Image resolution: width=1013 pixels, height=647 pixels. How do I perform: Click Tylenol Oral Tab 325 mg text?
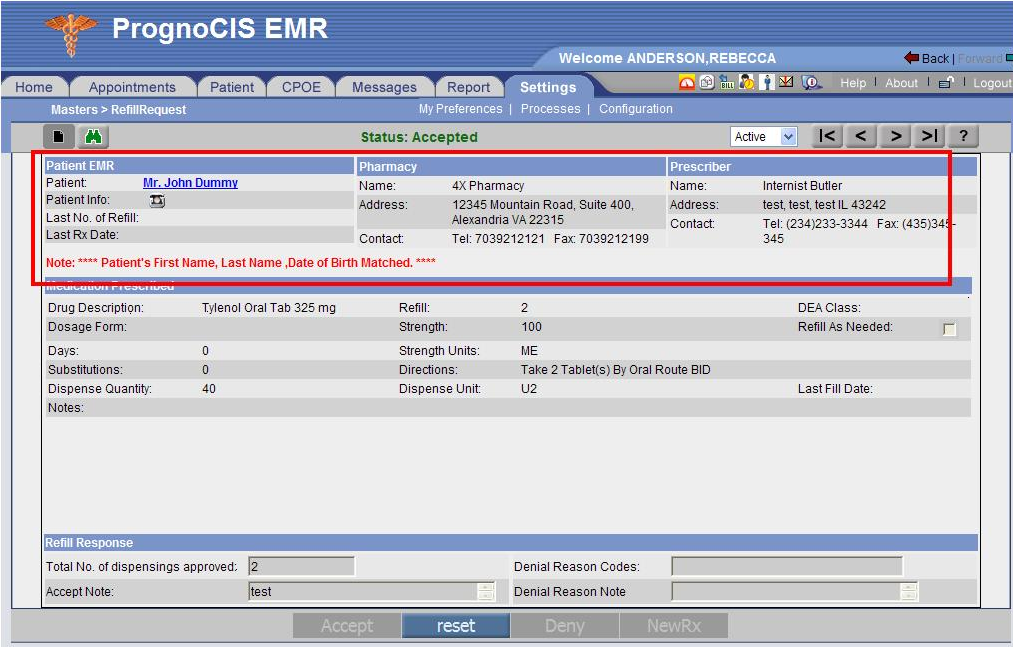269,308
